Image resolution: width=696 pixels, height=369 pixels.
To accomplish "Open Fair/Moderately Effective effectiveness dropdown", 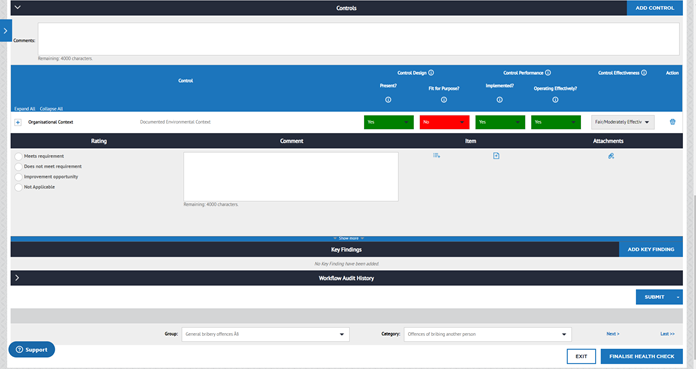I will 623,122.
